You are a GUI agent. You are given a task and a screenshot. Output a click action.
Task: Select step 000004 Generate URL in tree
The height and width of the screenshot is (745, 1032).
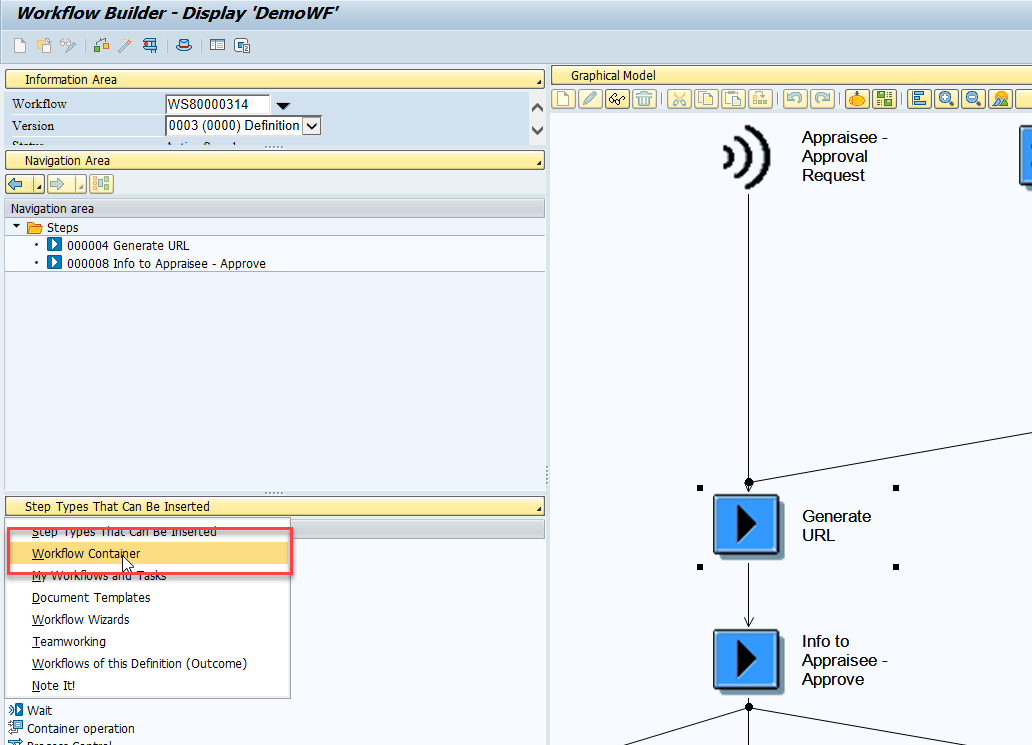(128, 245)
